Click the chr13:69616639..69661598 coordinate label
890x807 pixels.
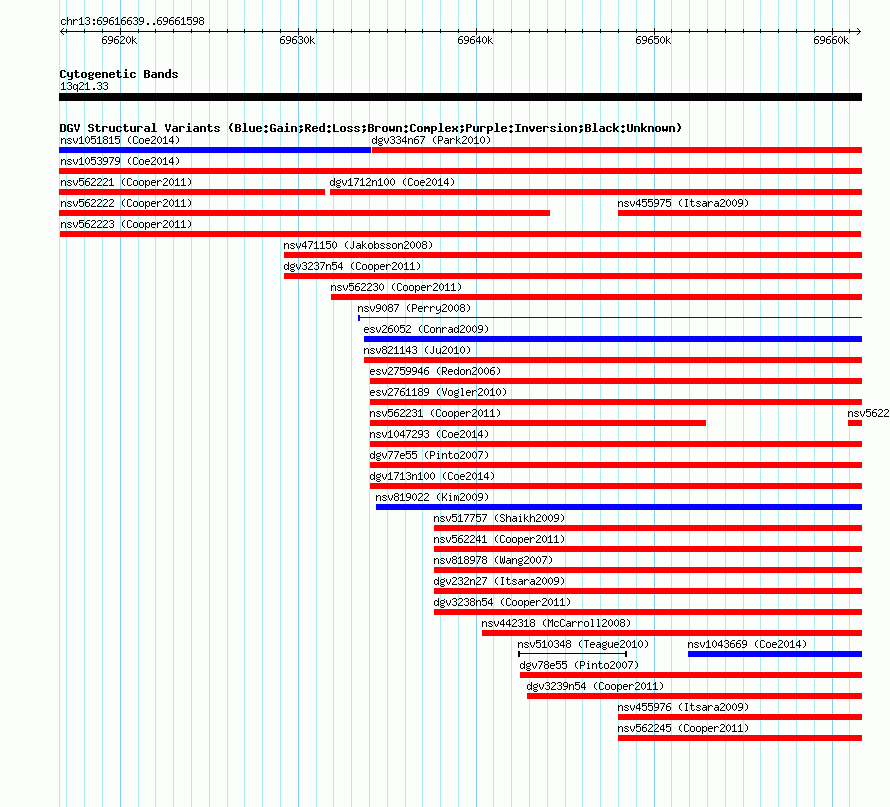(x=132, y=22)
